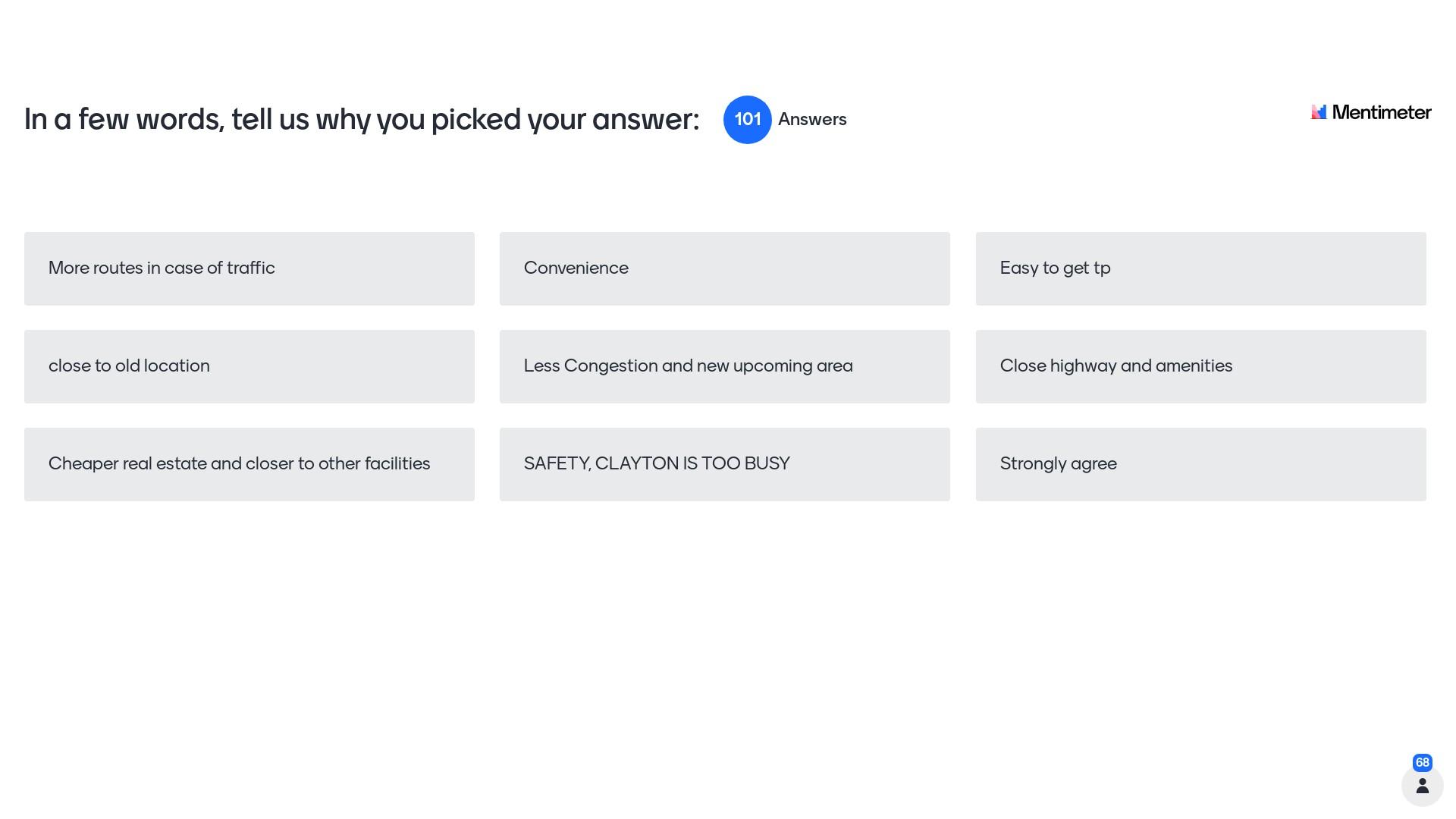The width and height of the screenshot is (1456, 819).
Task: Click the 'Easy to get tp' response
Action: point(1200,268)
